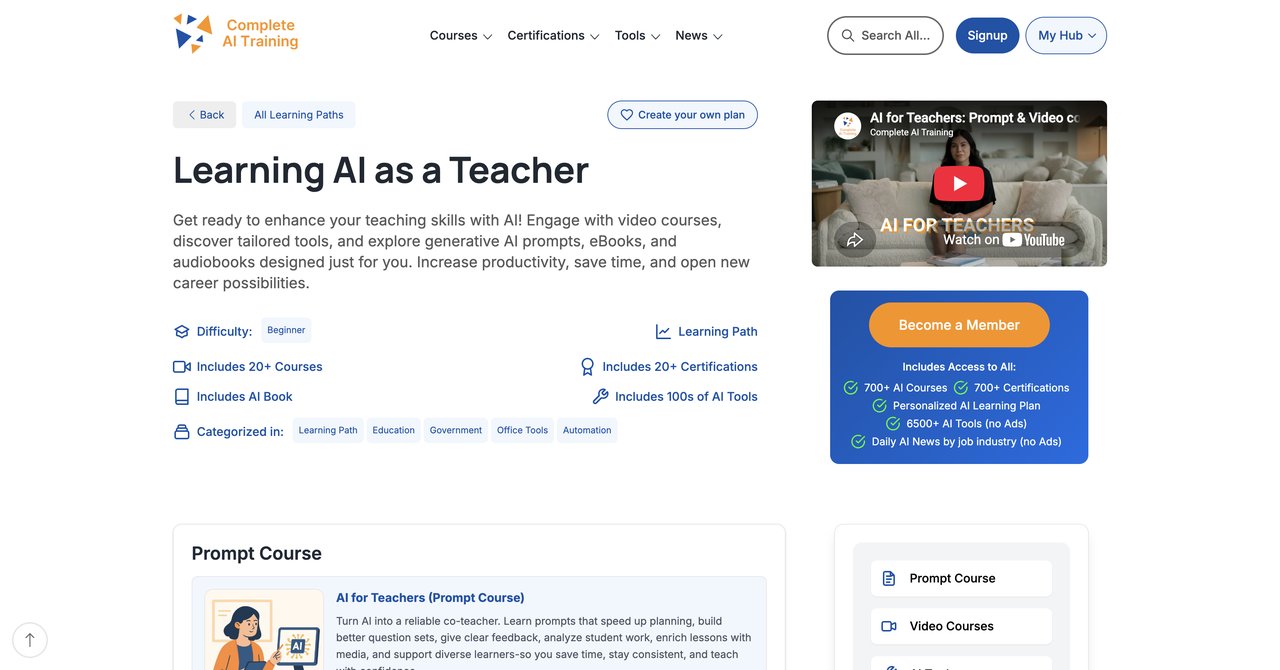Open the Courses dropdown menu
This screenshot has height=670, width=1280.
tap(461, 36)
